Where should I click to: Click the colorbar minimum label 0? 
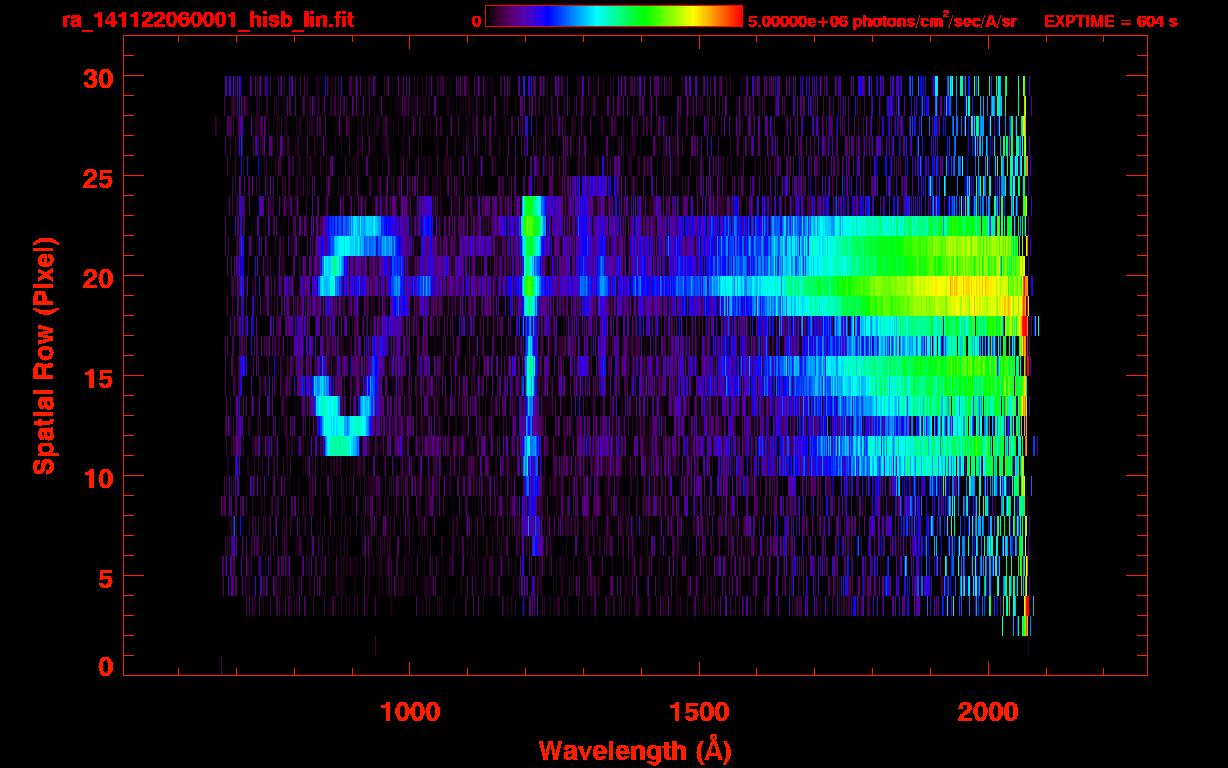click(x=476, y=21)
